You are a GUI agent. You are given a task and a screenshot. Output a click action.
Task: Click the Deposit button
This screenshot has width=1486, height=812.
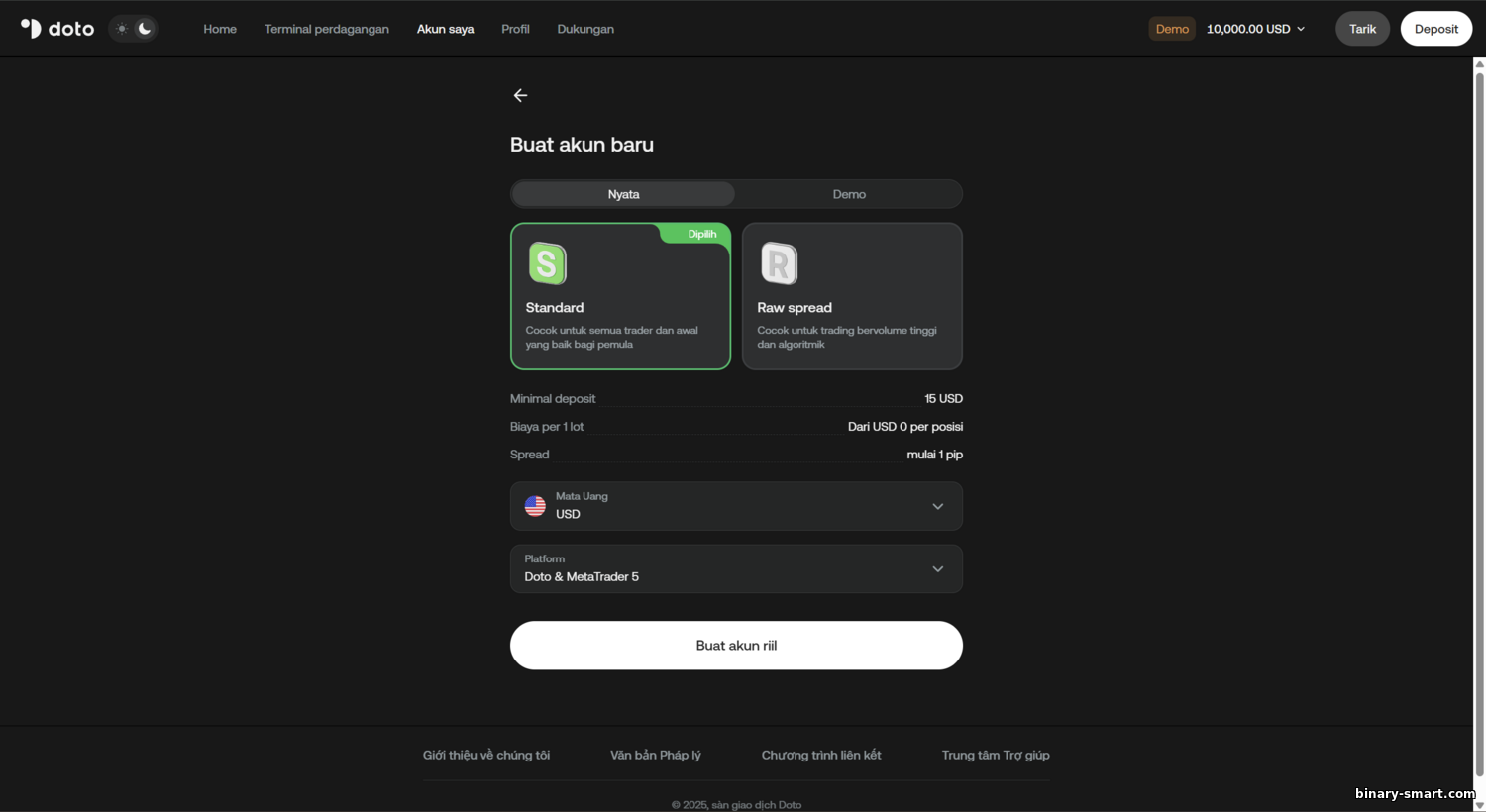click(1435, 29)
